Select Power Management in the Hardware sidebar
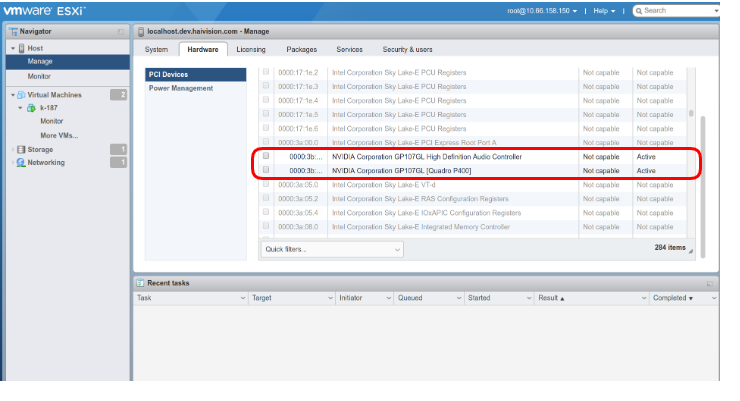Screen dimensions: 740x401 click(181, 88)
